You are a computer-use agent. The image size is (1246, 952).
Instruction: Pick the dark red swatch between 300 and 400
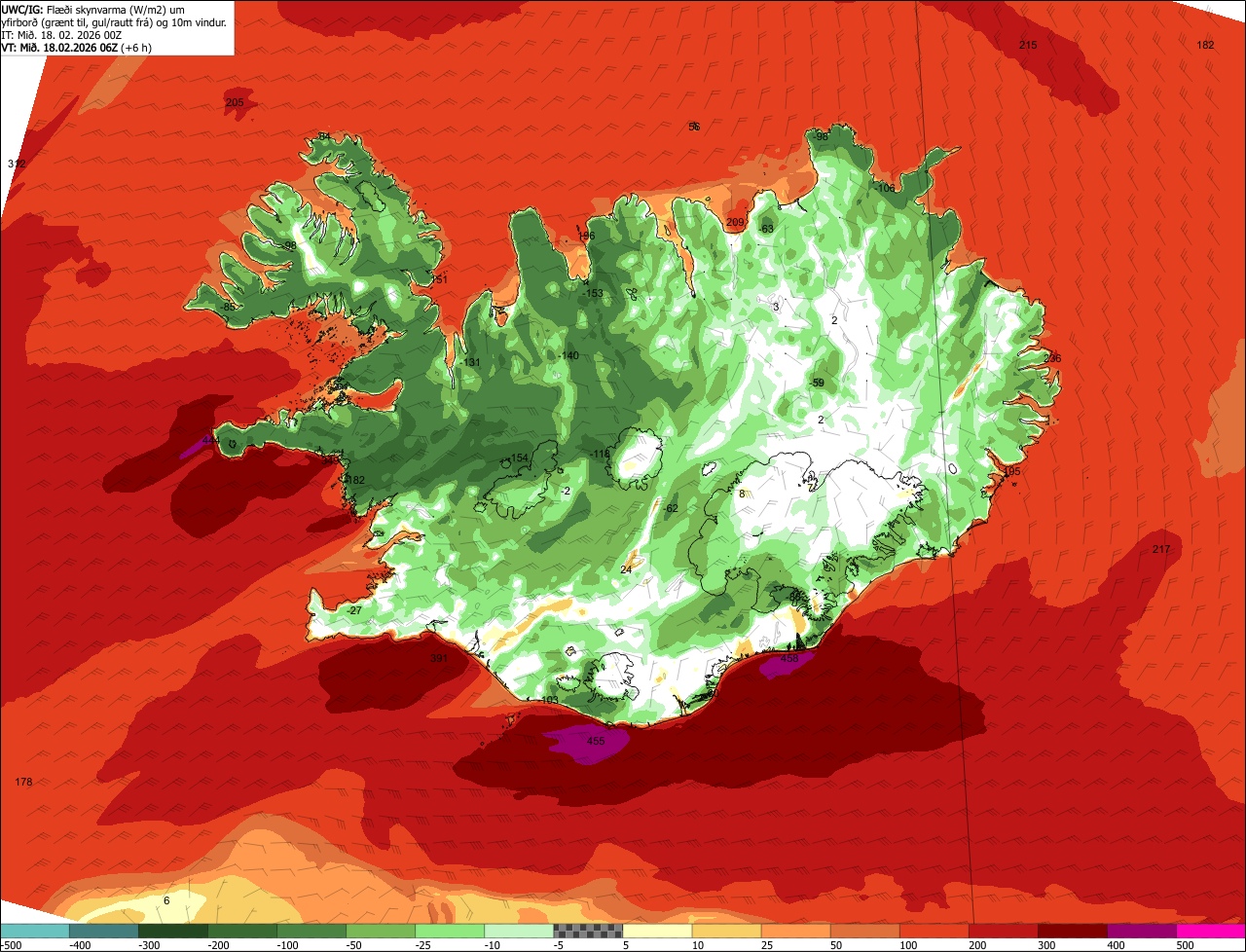1072,931
